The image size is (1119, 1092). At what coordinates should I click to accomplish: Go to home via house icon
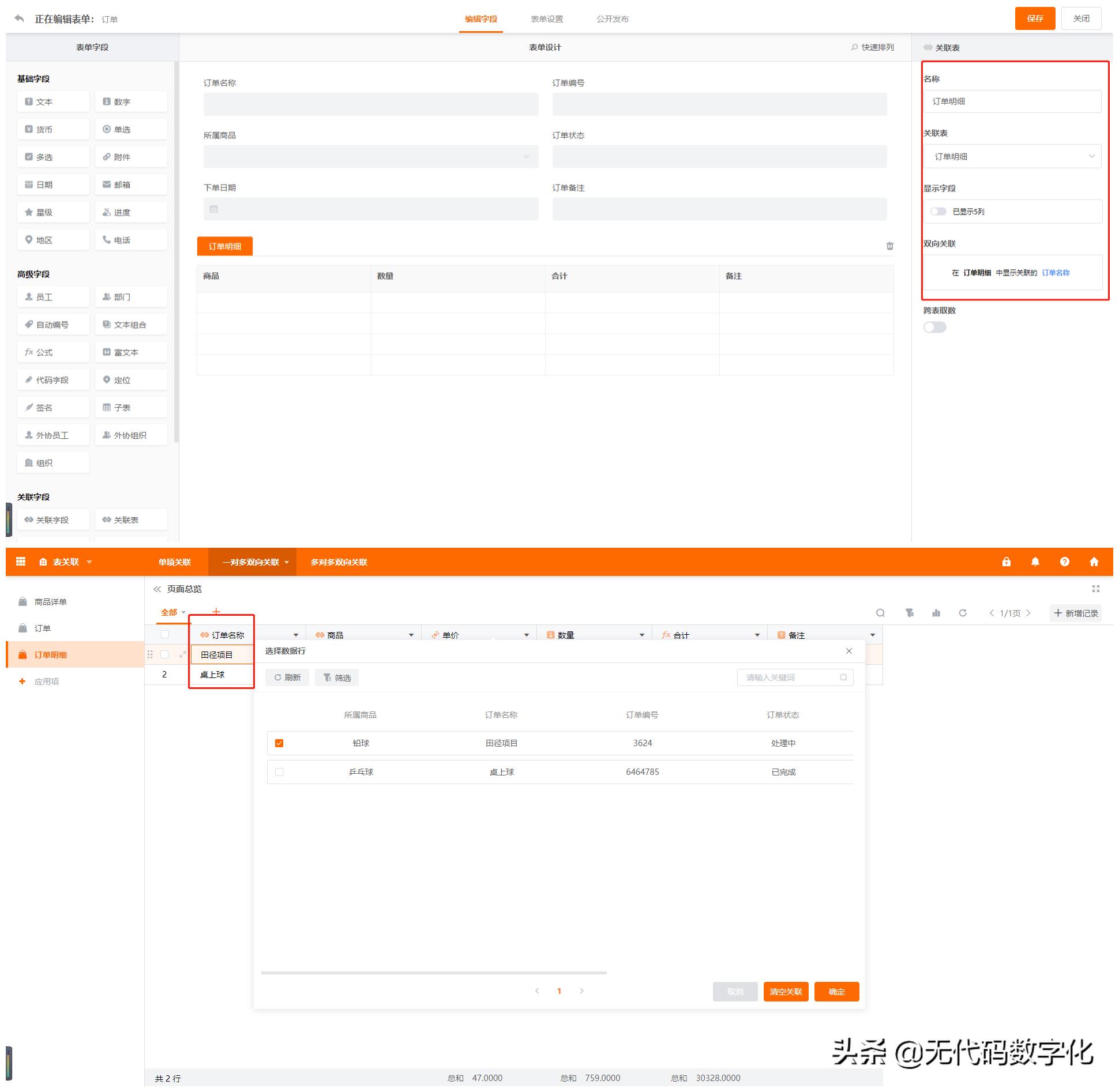click(1094, 562)
